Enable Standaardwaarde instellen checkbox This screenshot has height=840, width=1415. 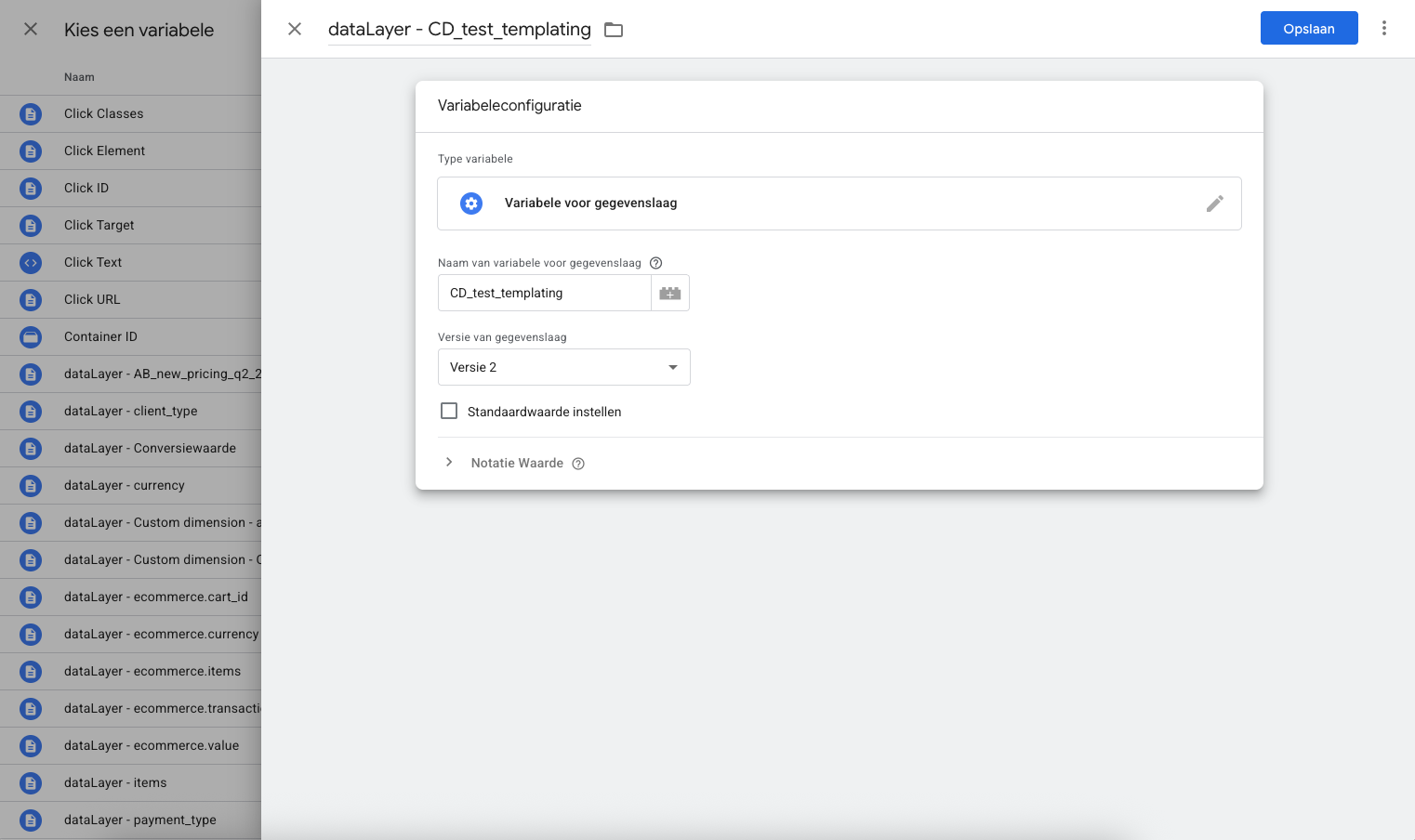point(449,411)
